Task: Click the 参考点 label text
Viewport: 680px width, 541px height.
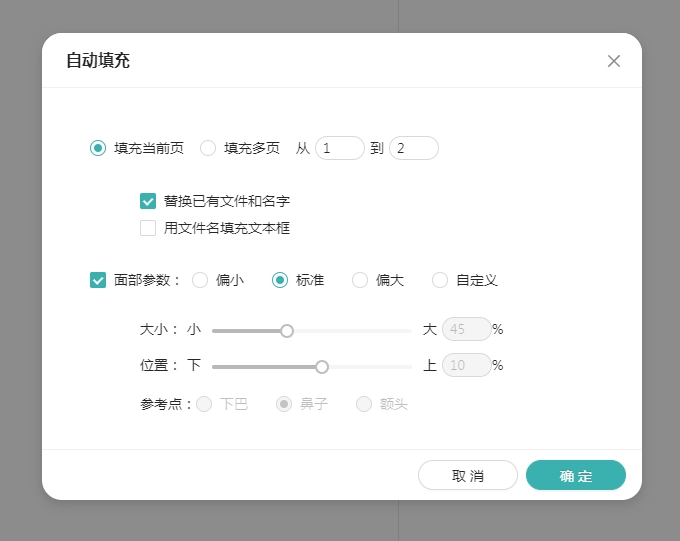Action: point(164,404)
